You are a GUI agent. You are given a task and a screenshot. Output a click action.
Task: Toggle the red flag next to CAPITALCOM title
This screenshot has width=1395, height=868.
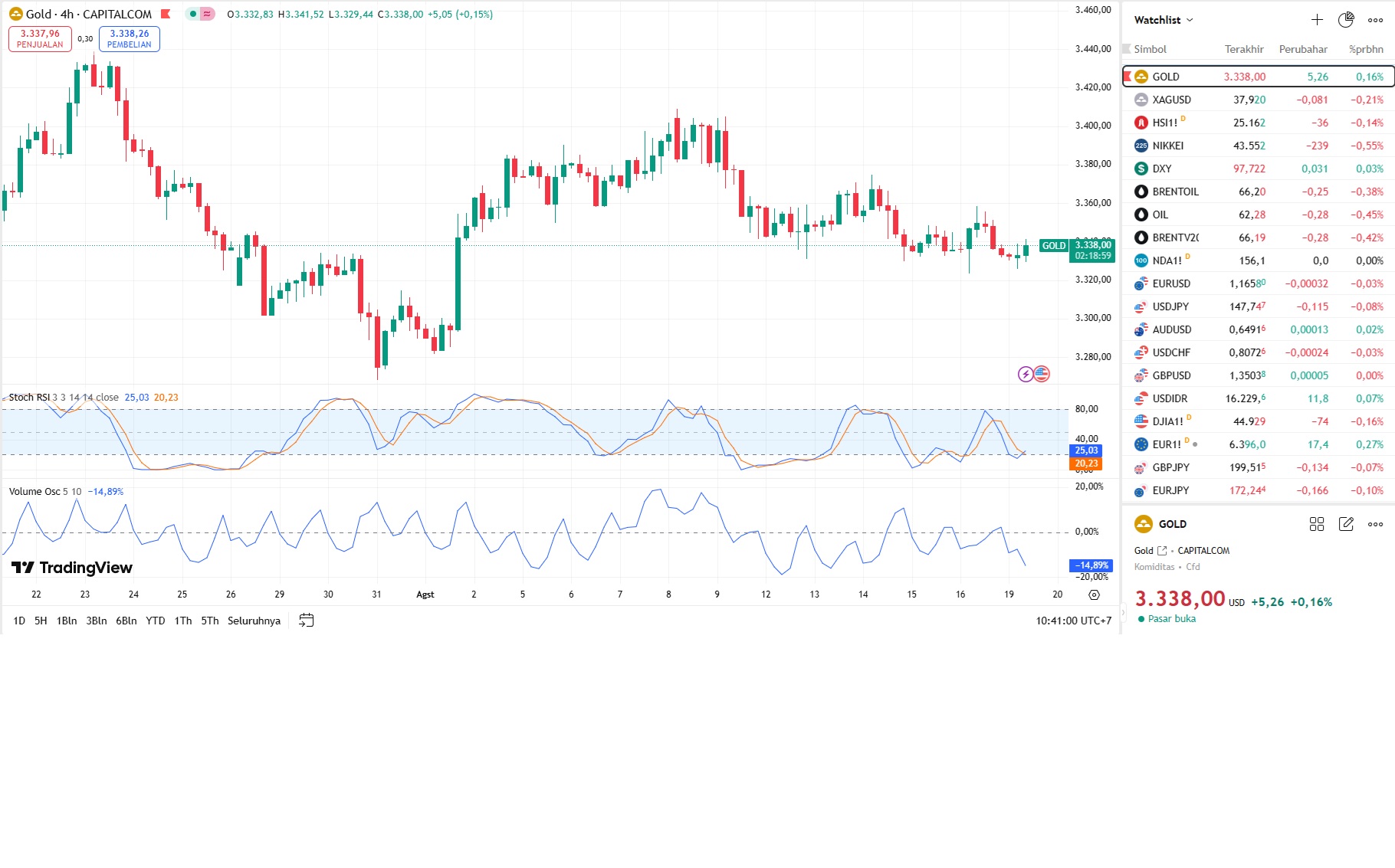[x=166, y=14]
